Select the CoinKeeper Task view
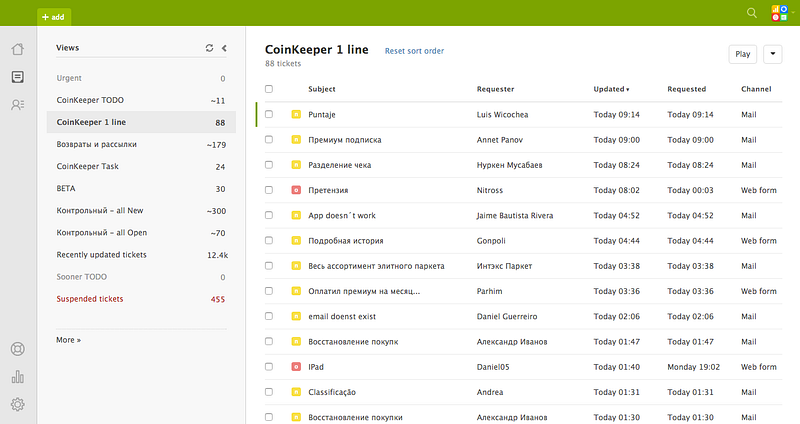Viewport: 800px width, 424px height. point(141,166)
